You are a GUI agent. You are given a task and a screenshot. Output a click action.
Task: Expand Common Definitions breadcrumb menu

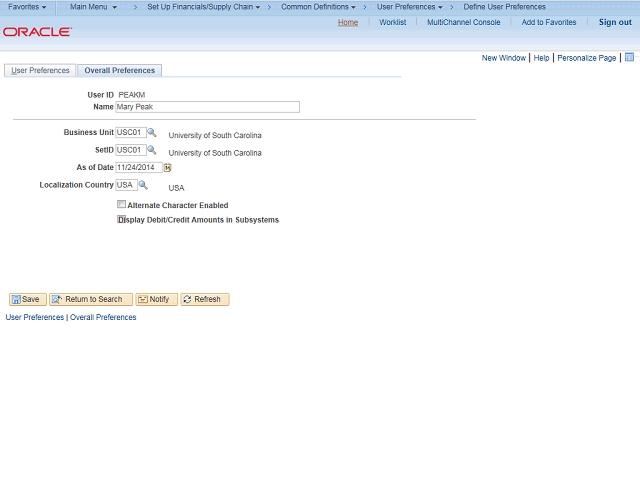[x=318, y=7]
